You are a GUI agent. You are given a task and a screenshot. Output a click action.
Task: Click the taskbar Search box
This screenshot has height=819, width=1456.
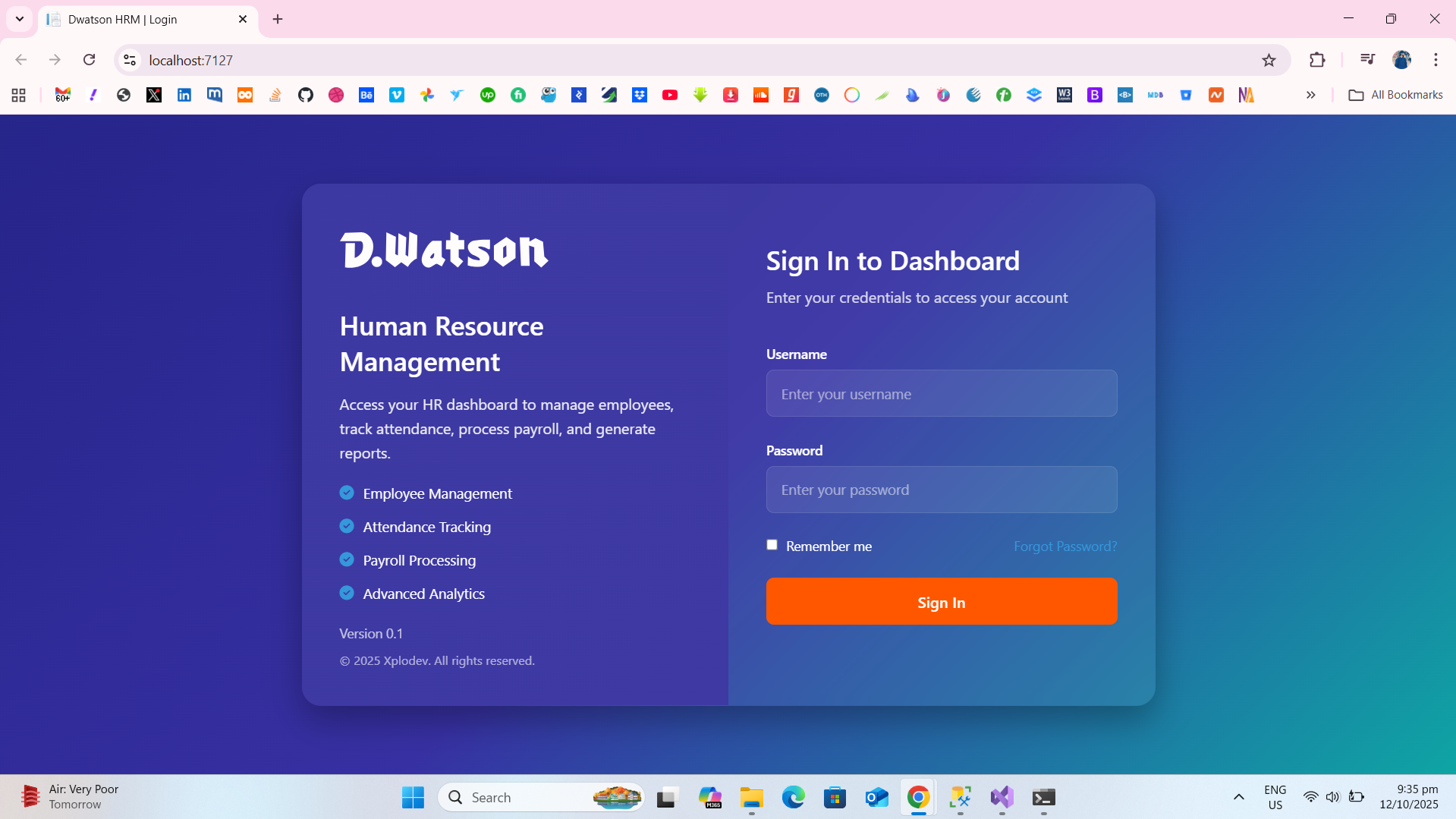pyautogui.click(x=541, y=797)
